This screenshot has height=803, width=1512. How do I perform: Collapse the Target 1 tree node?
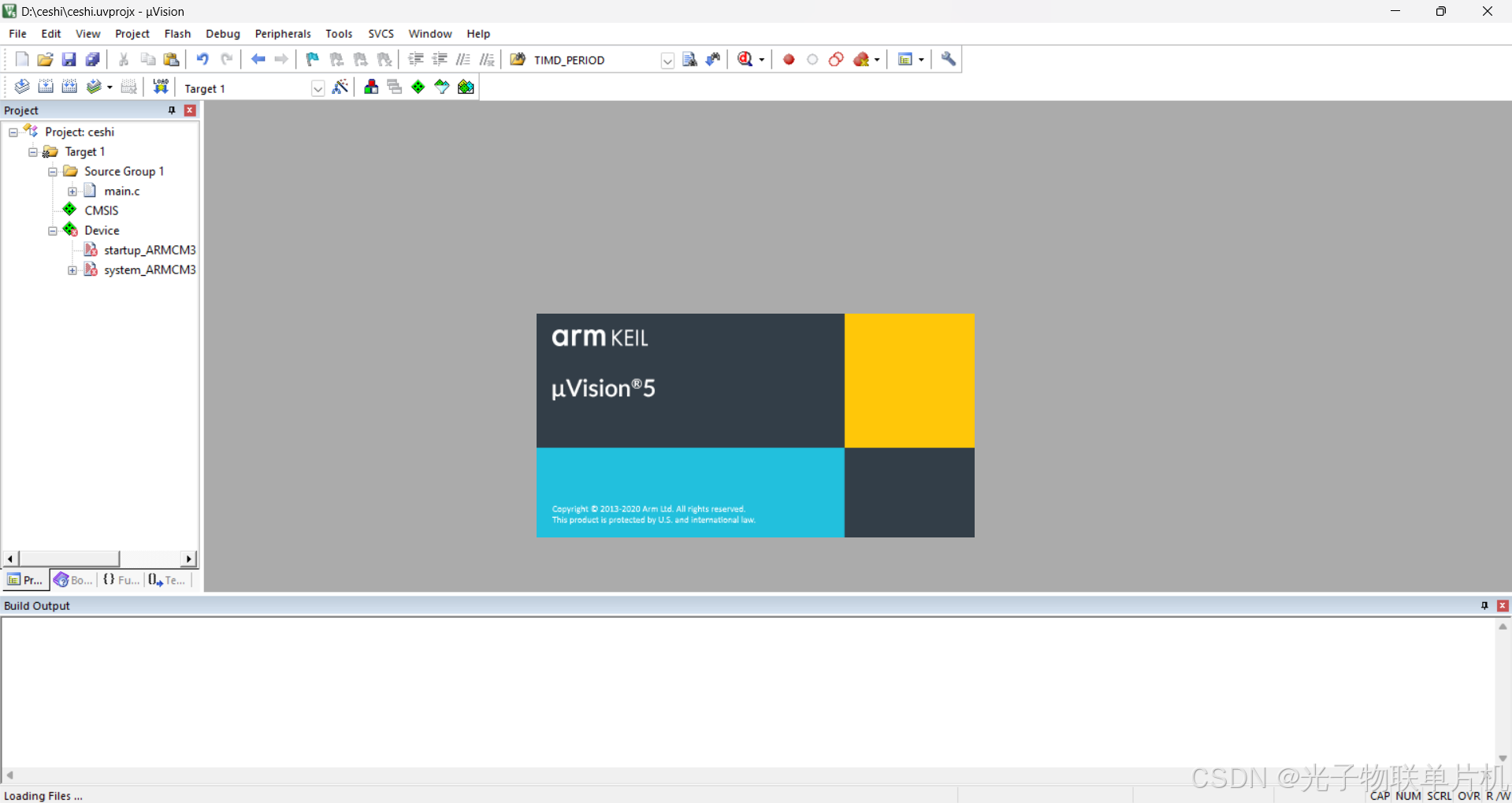pos(33,152)
